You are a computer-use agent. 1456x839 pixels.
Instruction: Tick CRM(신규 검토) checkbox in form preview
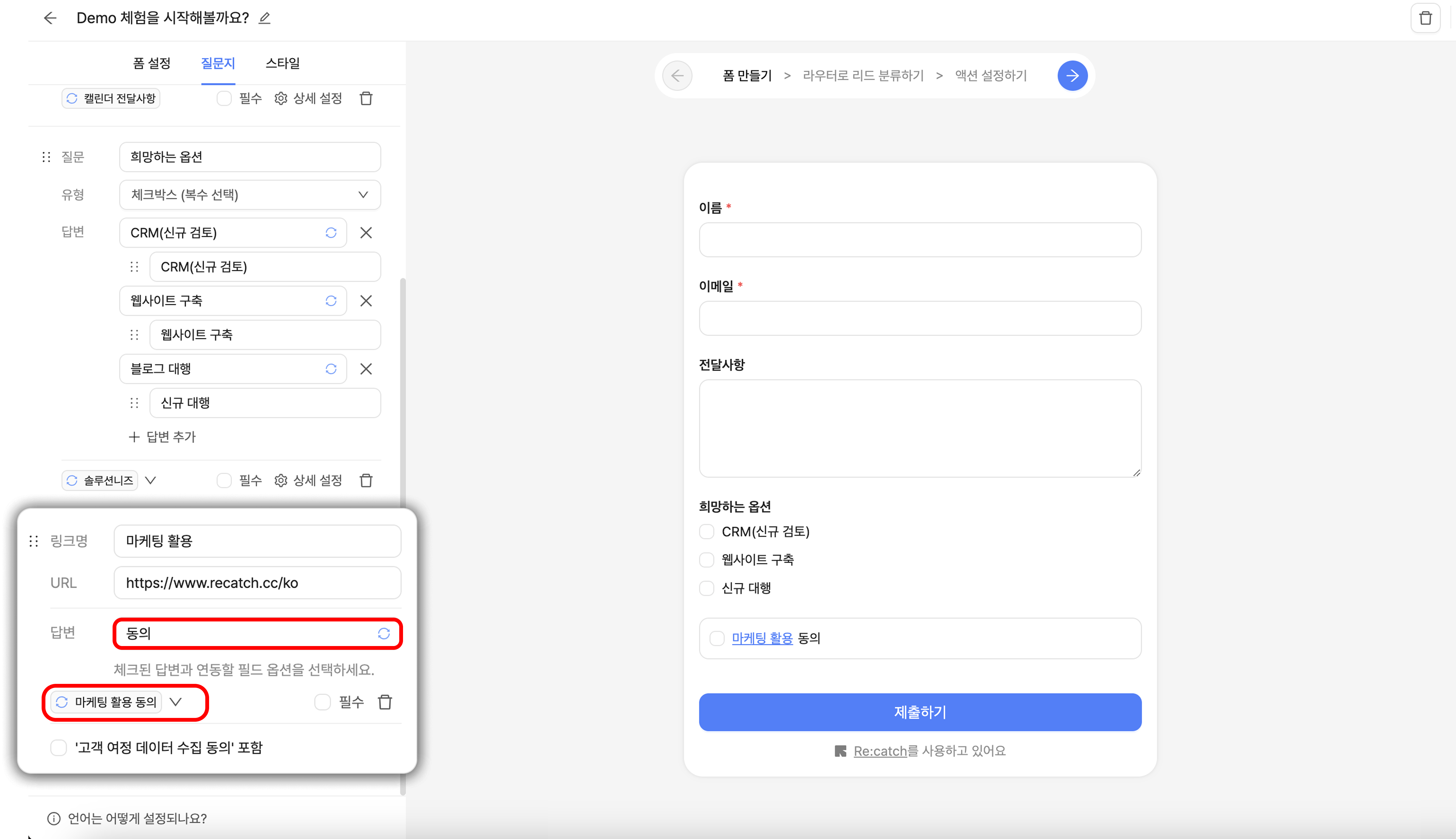pyautogui.click(x=706, y=531)
